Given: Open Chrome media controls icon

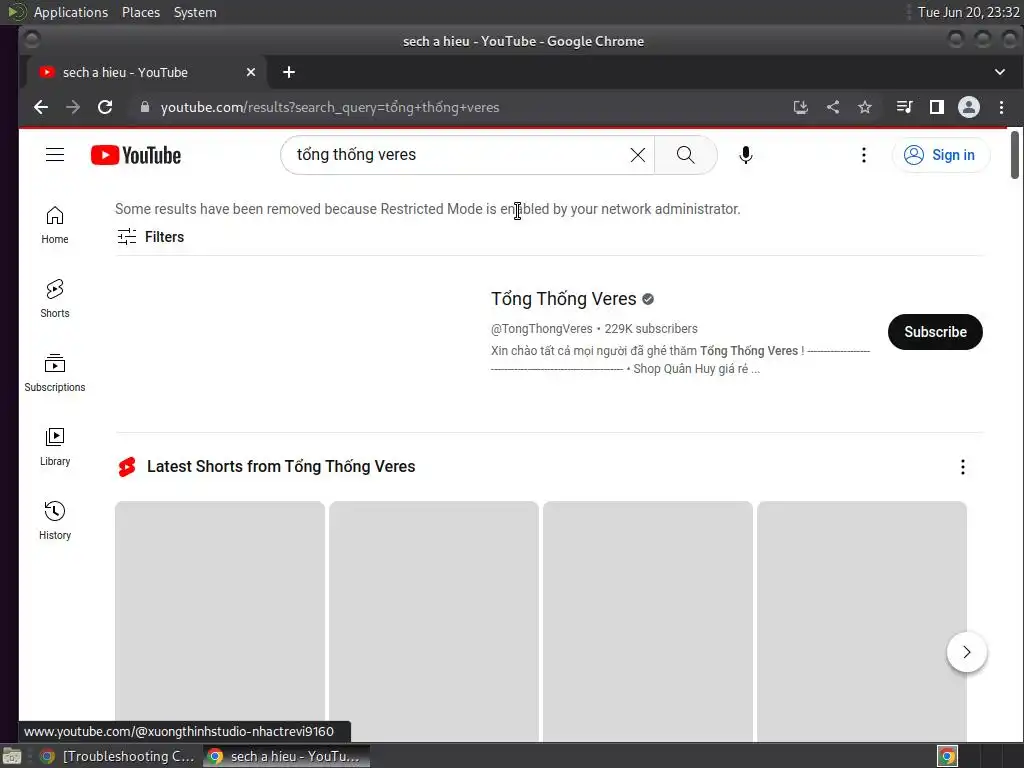Looking at the screenshot, I should point(904,107).
